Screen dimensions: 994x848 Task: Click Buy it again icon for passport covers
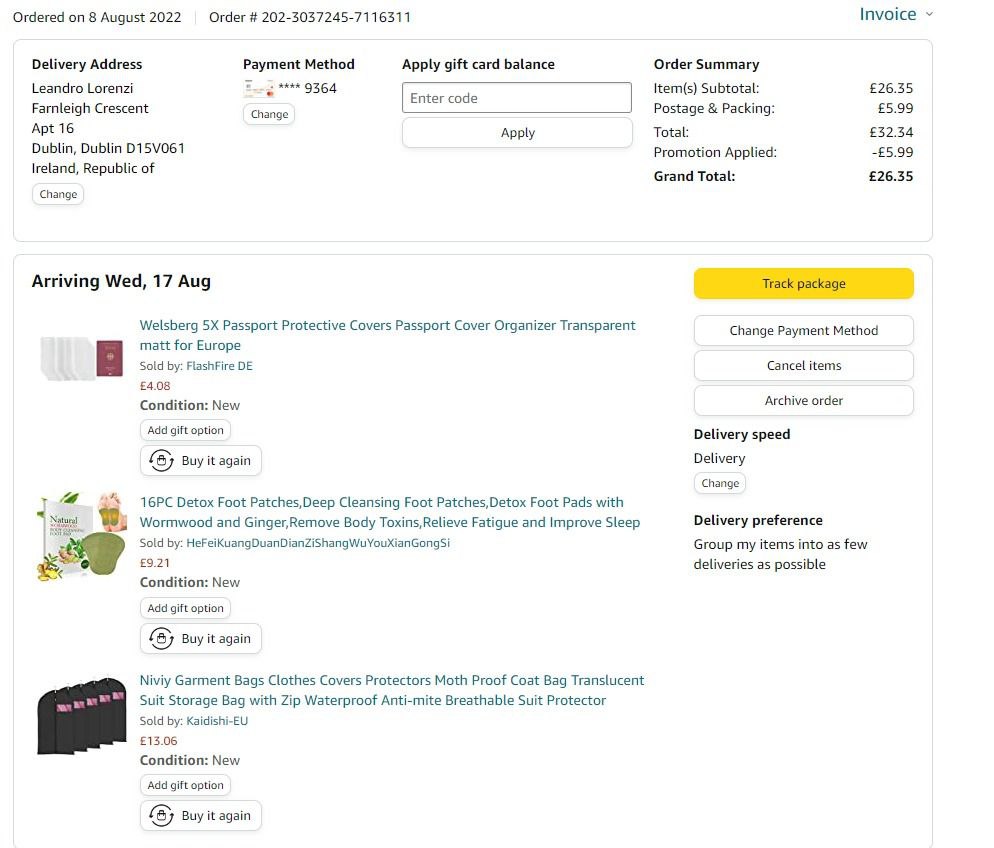tap(161, 461)
